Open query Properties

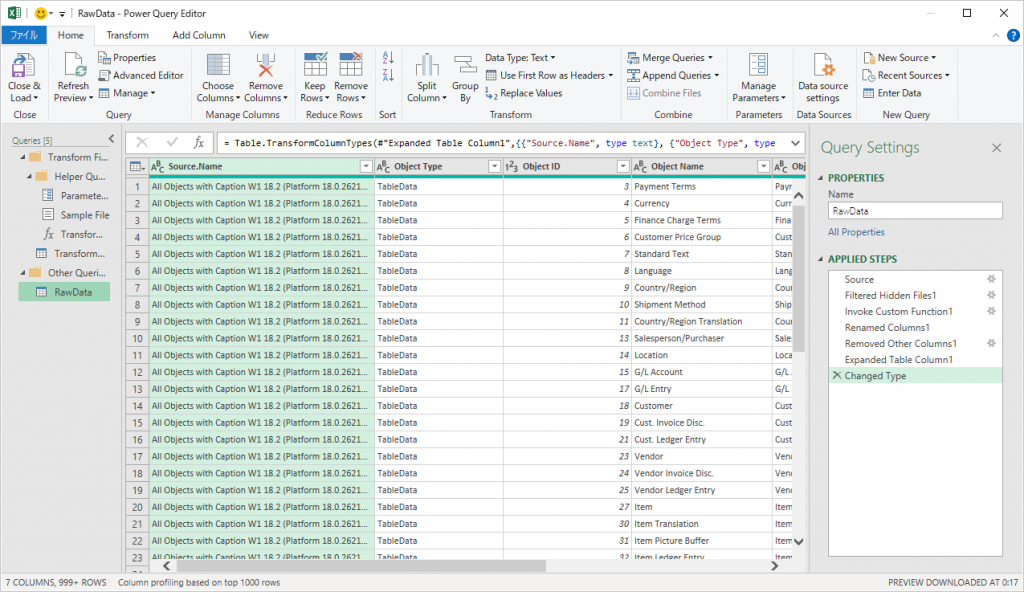point(127,58)
